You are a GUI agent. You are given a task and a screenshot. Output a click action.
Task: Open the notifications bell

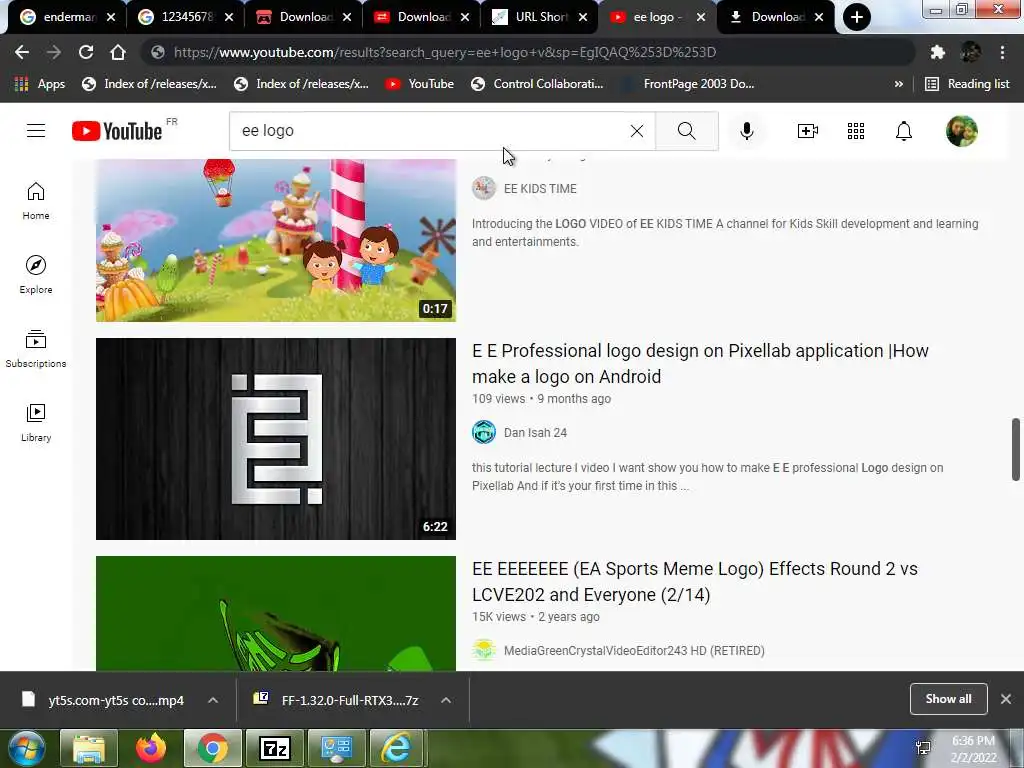903,131
